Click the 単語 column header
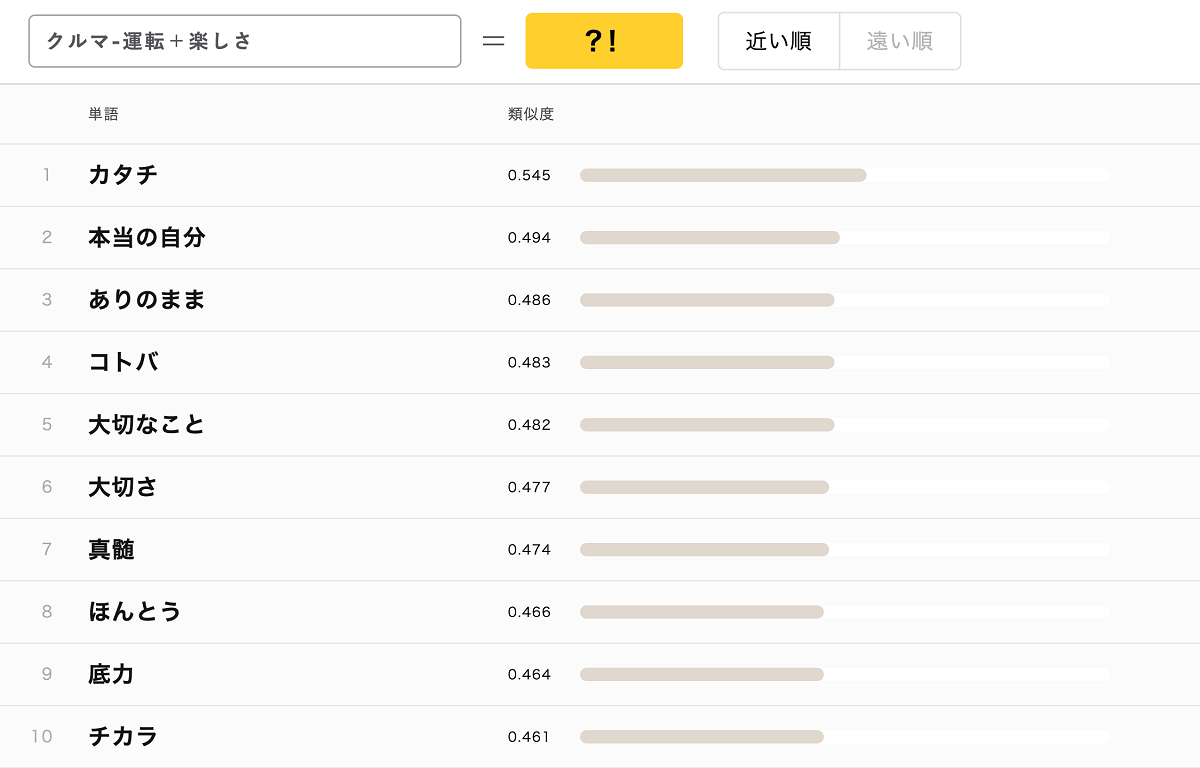 (103, 114)
